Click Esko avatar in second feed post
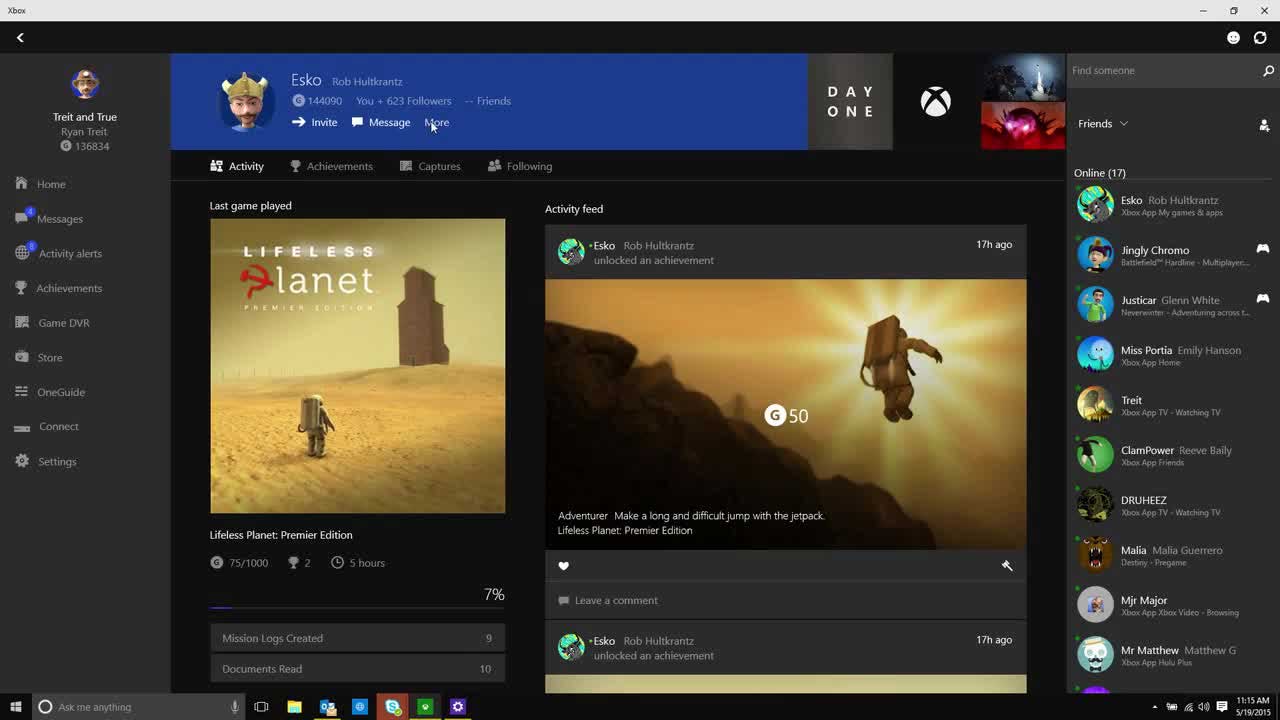The width and height of the screenshot is (1280, 720). (571, 647)
